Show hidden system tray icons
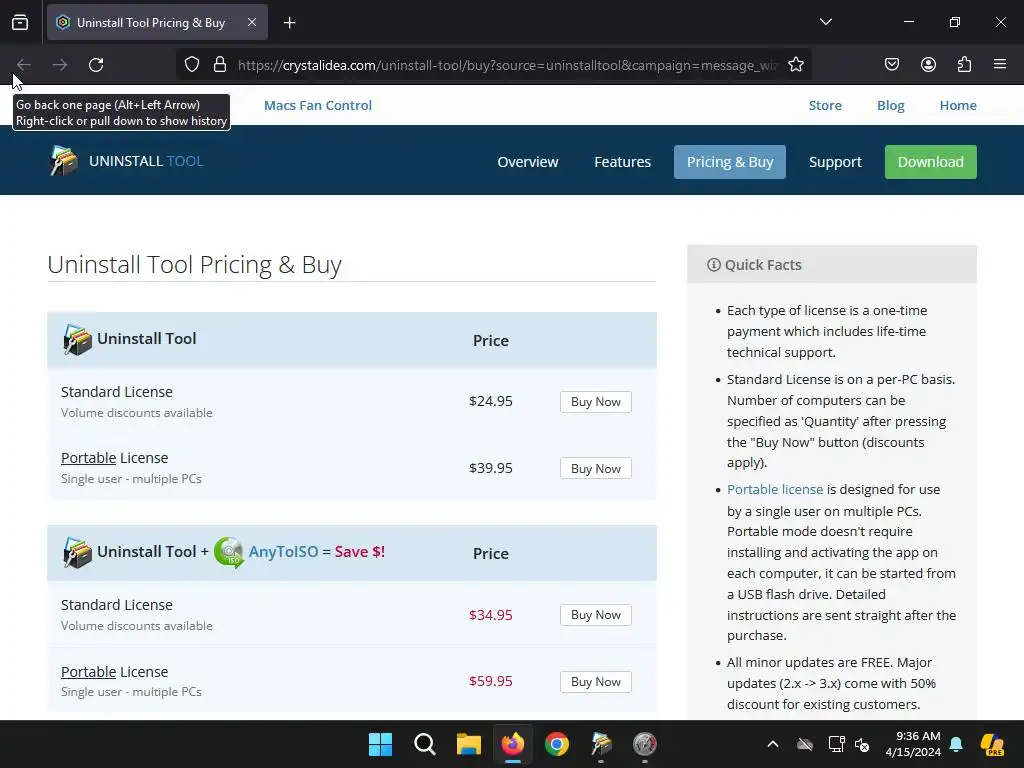 pyautogui.click(x=773, y=744)
